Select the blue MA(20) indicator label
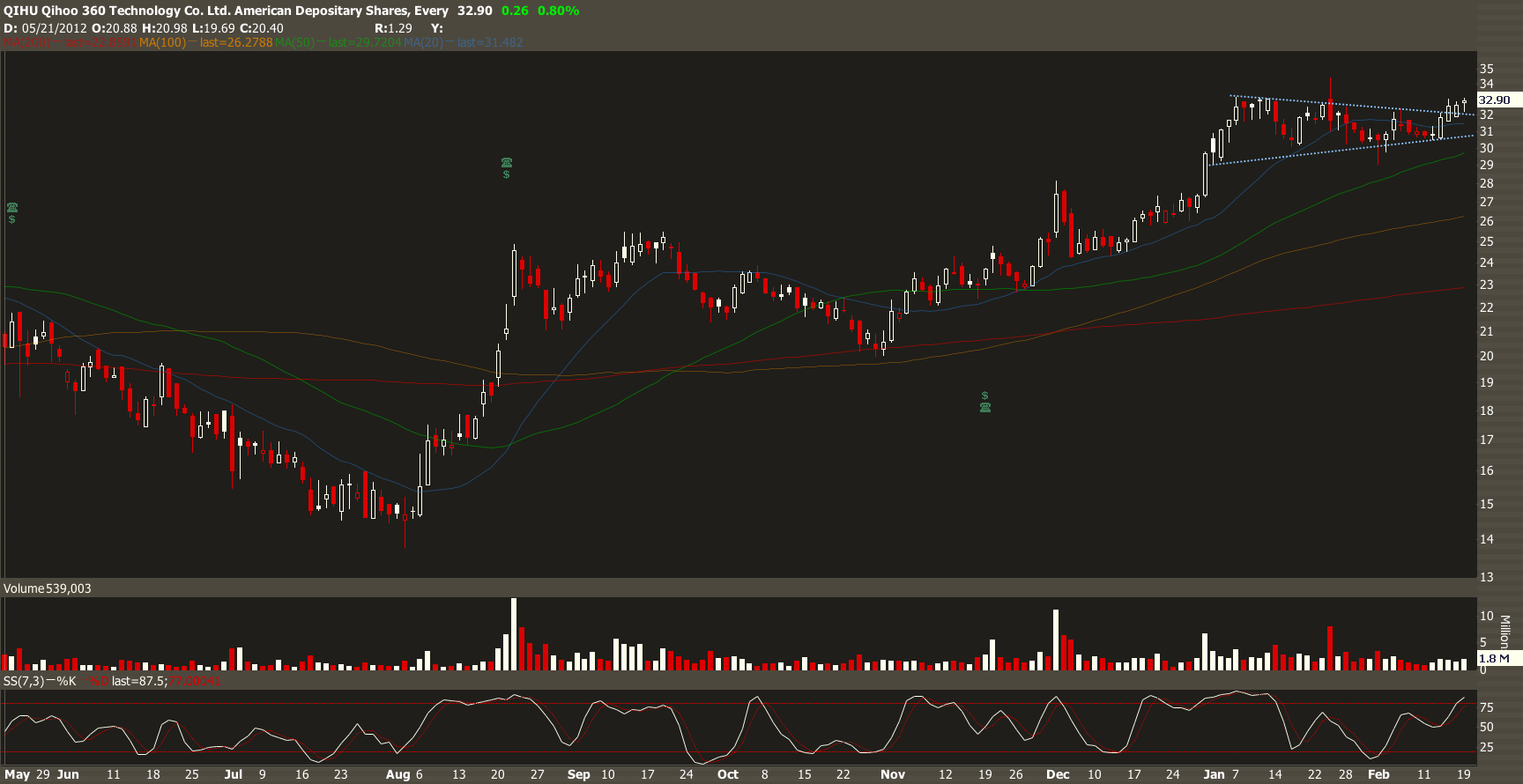1523x784 pixels. [x=464, y=42]
